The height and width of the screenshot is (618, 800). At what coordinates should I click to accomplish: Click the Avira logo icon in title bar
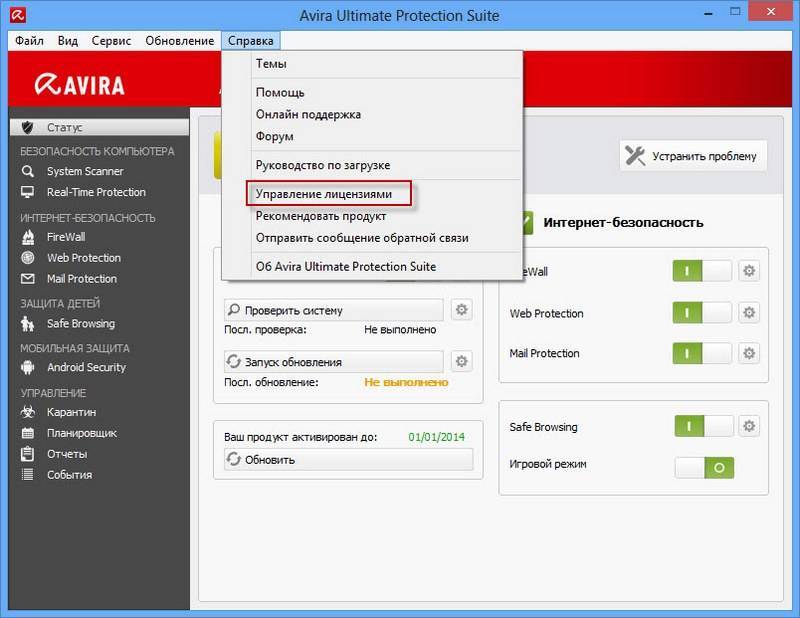coord(18,15)
